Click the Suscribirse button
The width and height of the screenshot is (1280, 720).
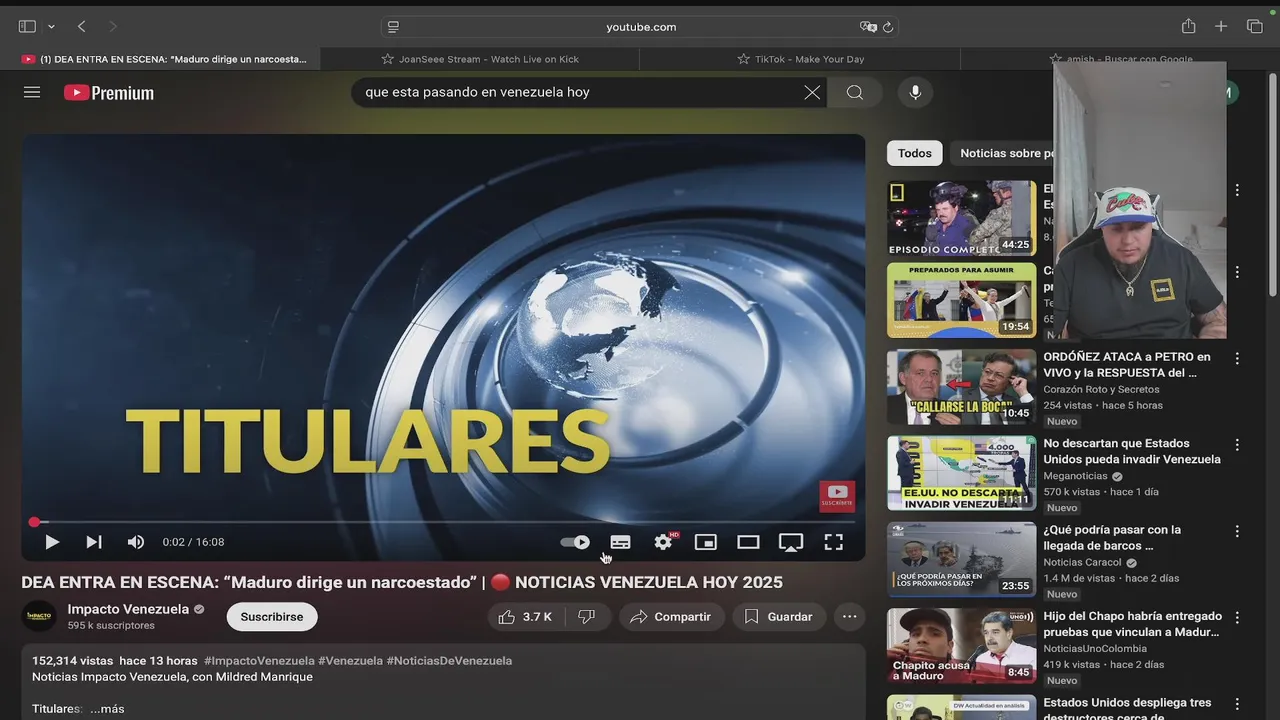(272, 617)
